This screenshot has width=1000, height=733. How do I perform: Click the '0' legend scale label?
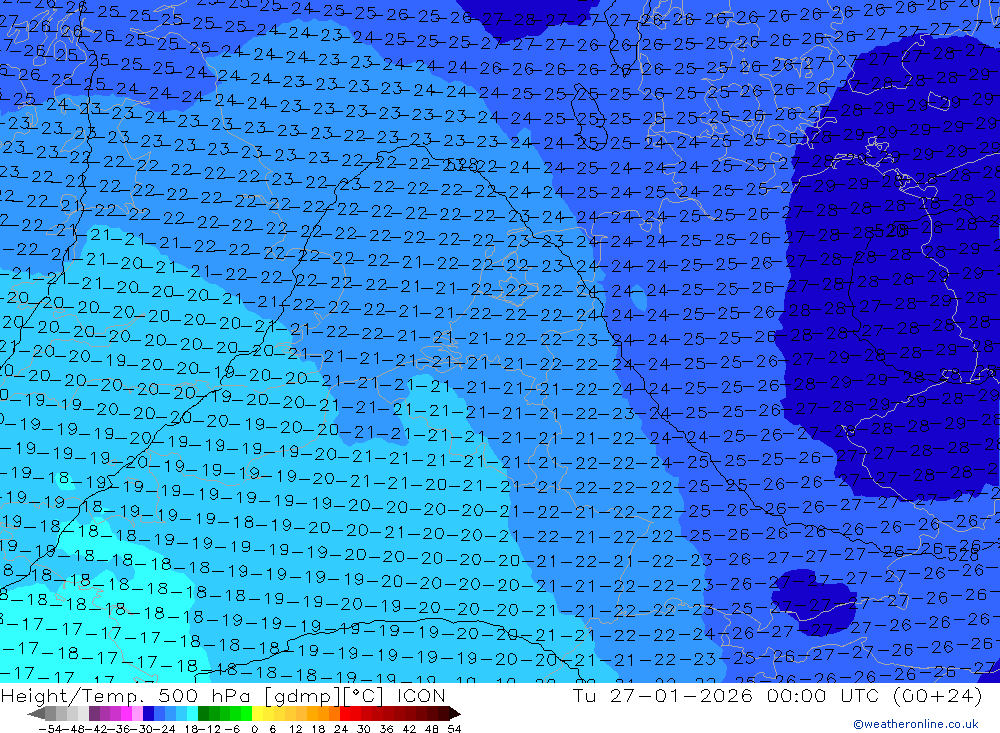254,729
